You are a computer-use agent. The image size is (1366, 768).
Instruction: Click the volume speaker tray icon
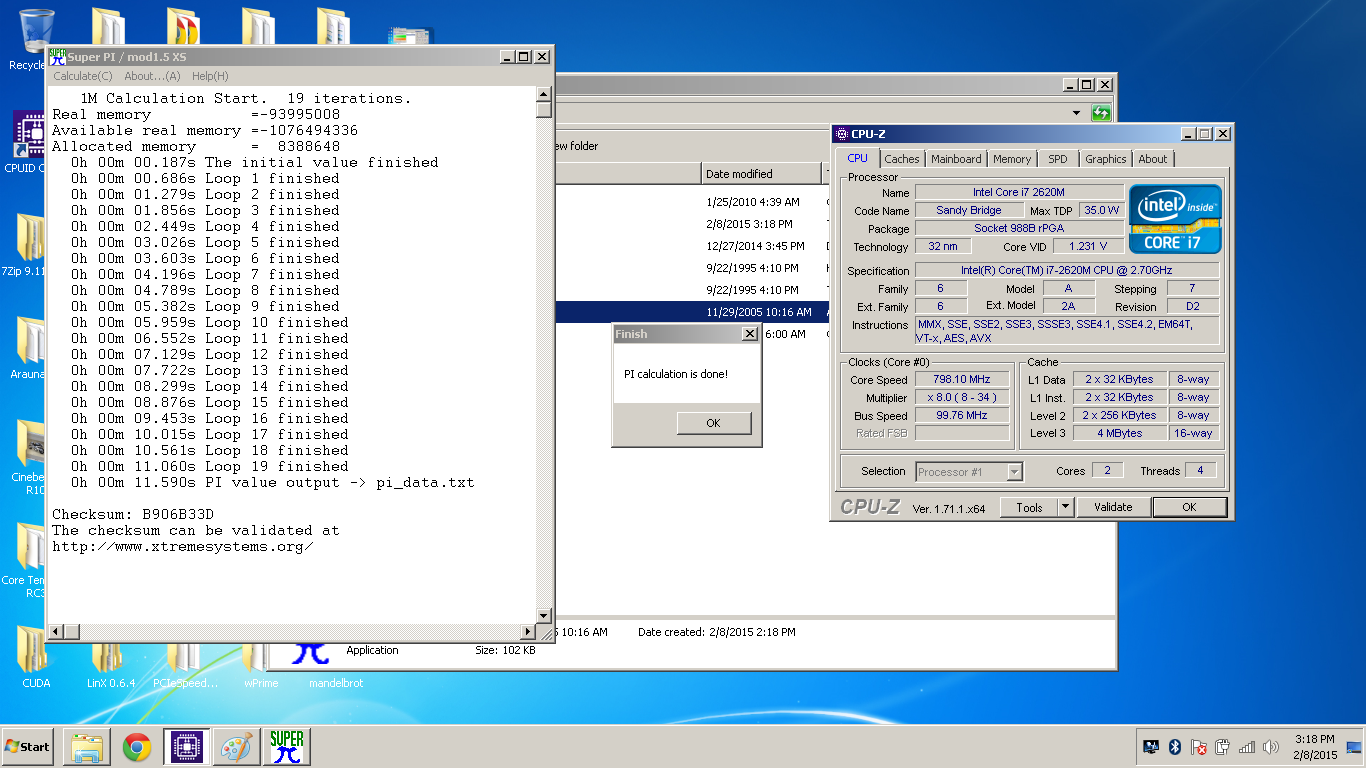[1270, 747]
